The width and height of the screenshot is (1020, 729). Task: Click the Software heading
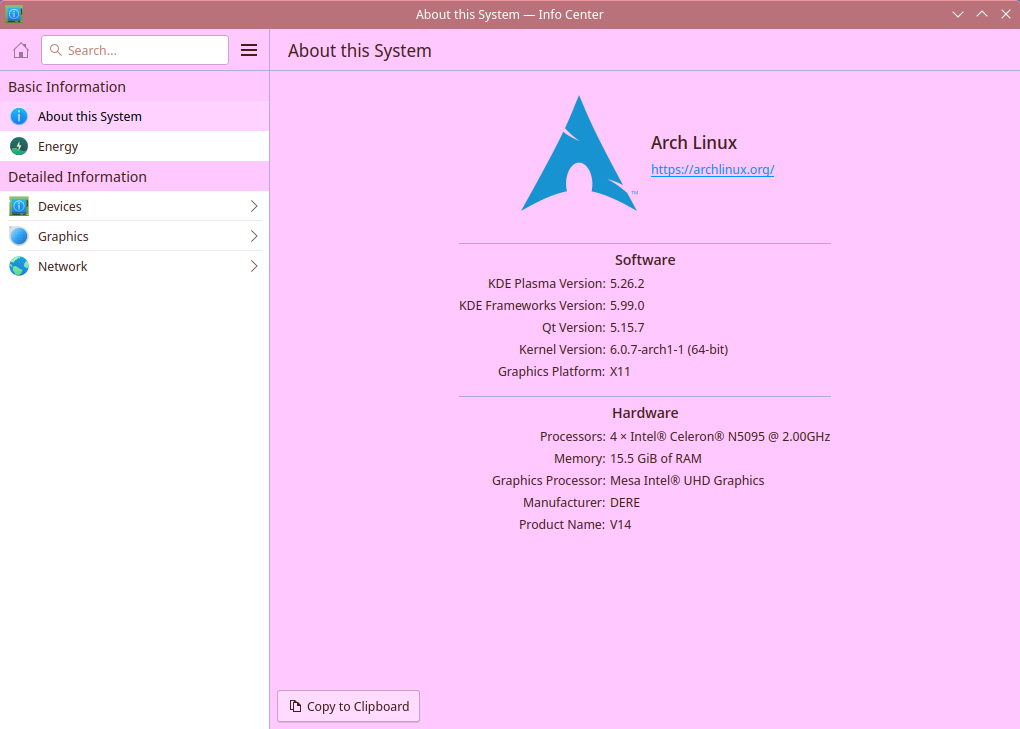645,260
